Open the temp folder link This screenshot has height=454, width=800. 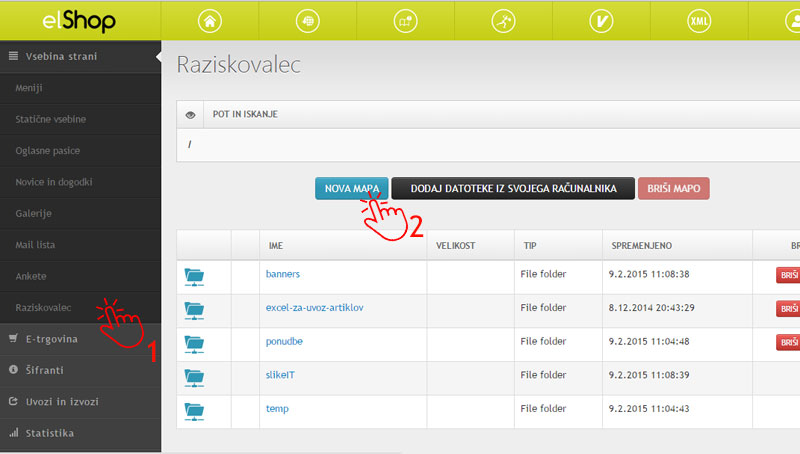277,409
